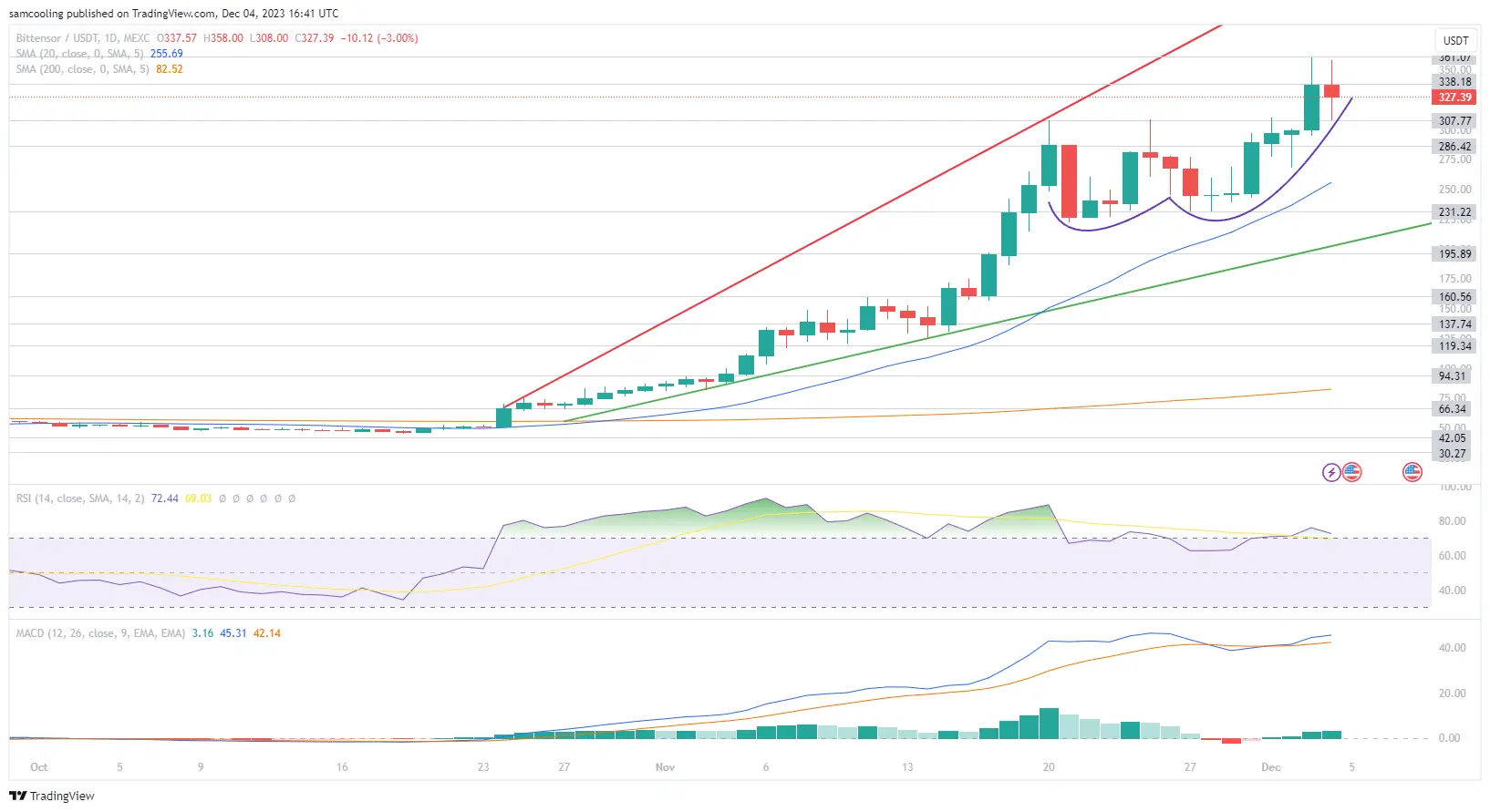1490x812 pixels.
Task: Select the Bittensor / USDT symbol title
Action: click(x=82, y=38)
